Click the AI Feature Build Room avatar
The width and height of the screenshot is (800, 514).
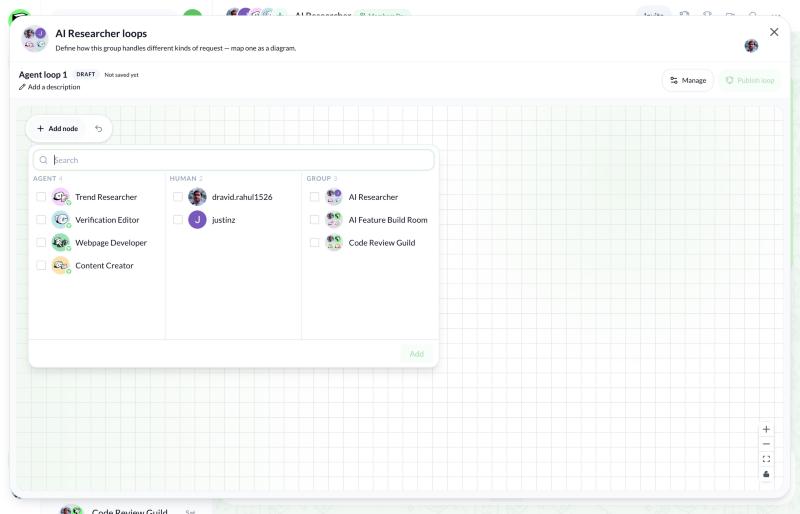coord(334,219)
